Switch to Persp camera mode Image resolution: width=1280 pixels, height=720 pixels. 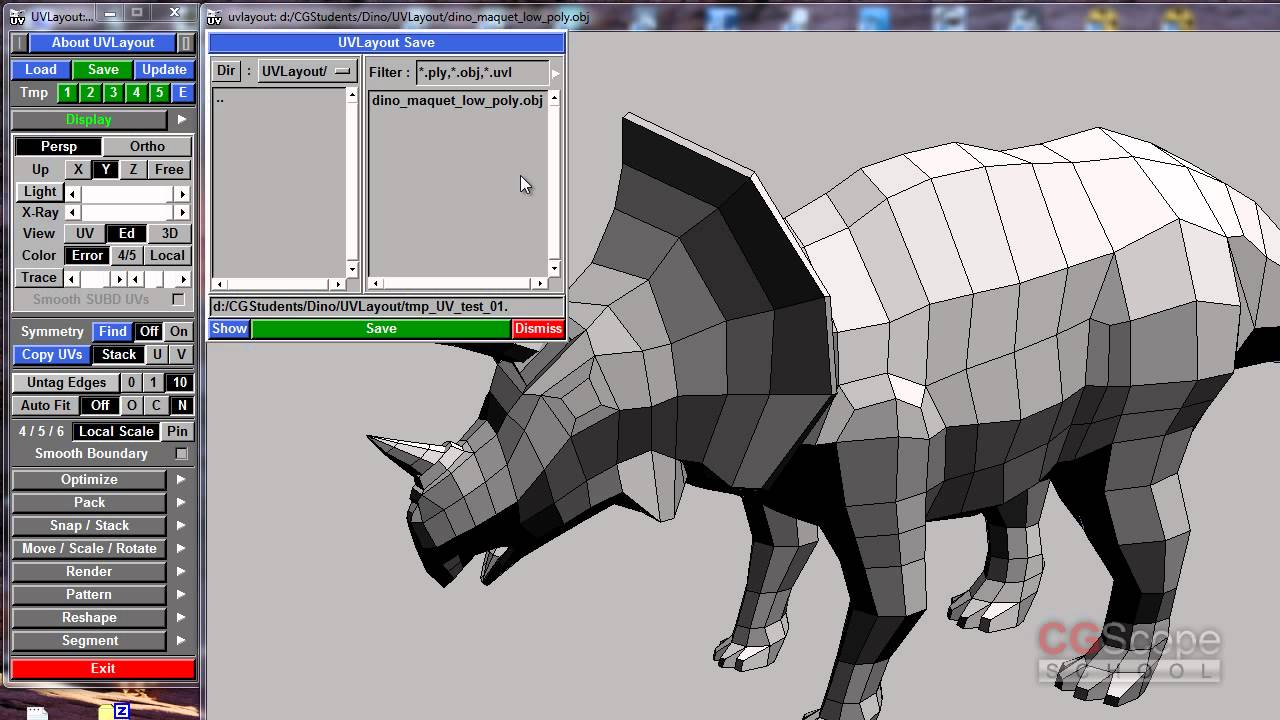(x=59, y=147)
